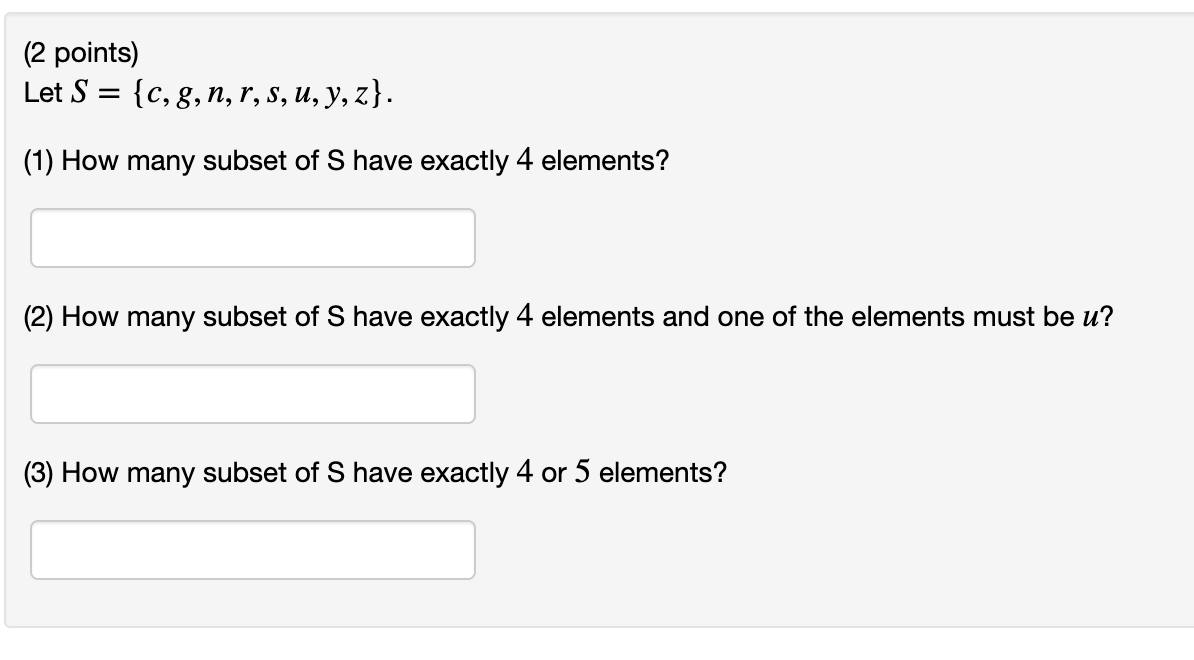The width and height of the screenshot is (1194, 660).
Task: Click the "(2)" question number label
Action: click(38, 317)
